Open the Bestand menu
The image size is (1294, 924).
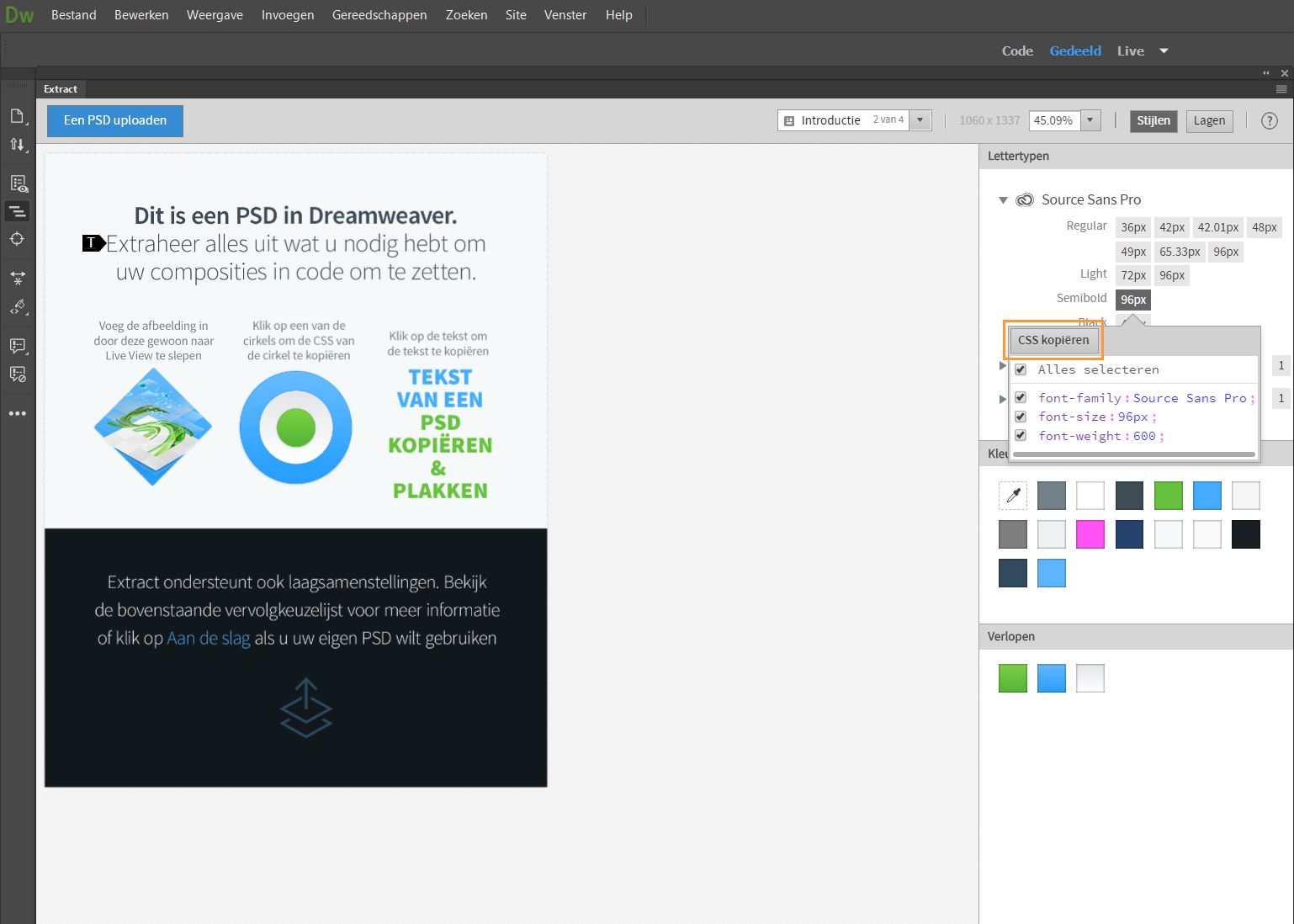[74, 15]
